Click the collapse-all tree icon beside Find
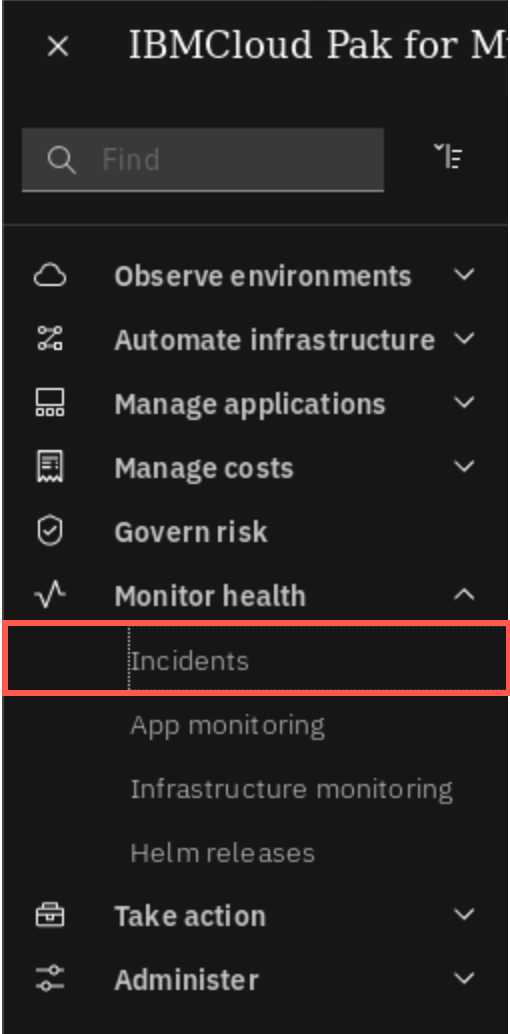Viewport: 510px width, 1034px height. coord(452,156)
